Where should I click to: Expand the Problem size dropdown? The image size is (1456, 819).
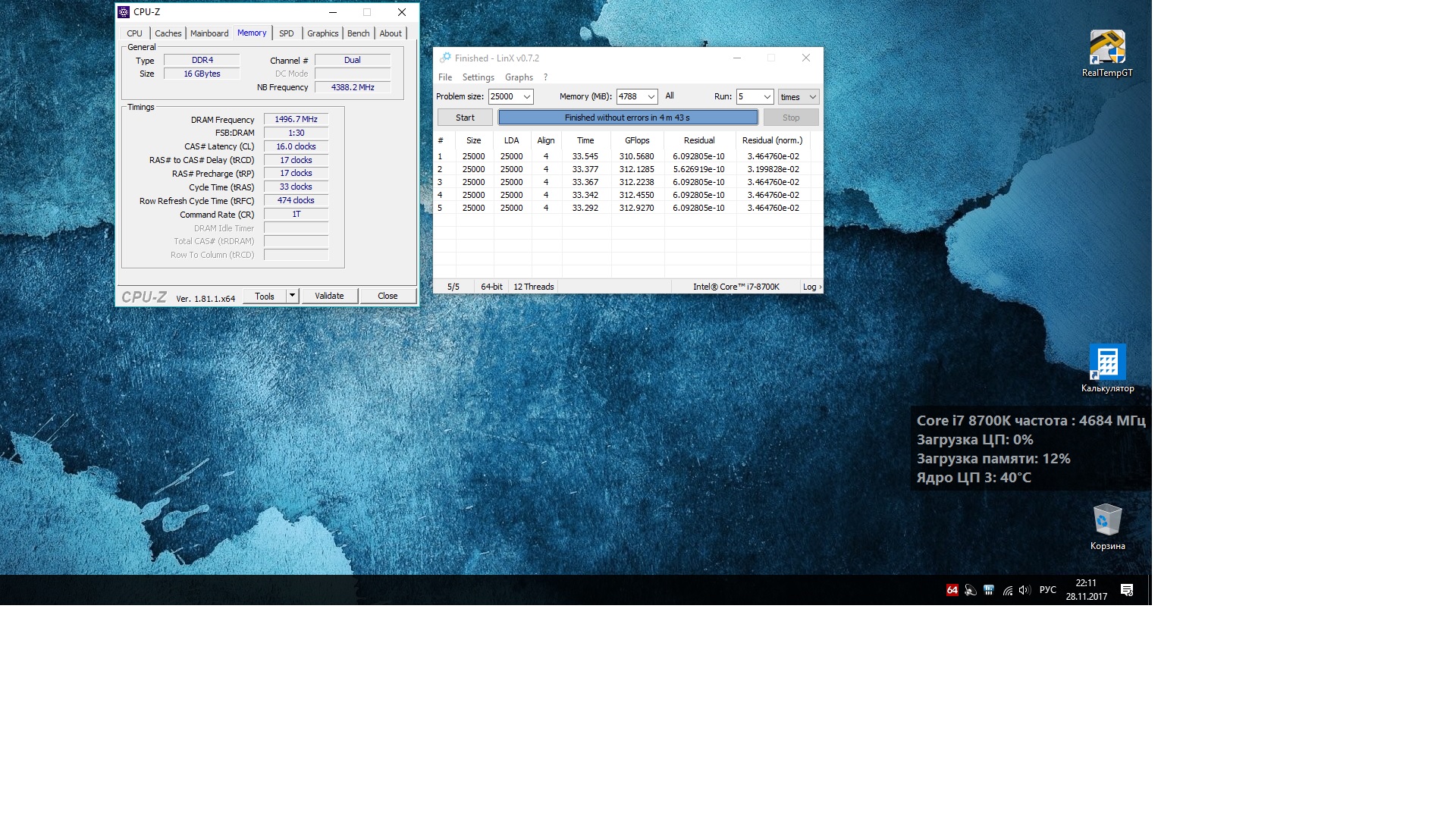coord(526,97)
